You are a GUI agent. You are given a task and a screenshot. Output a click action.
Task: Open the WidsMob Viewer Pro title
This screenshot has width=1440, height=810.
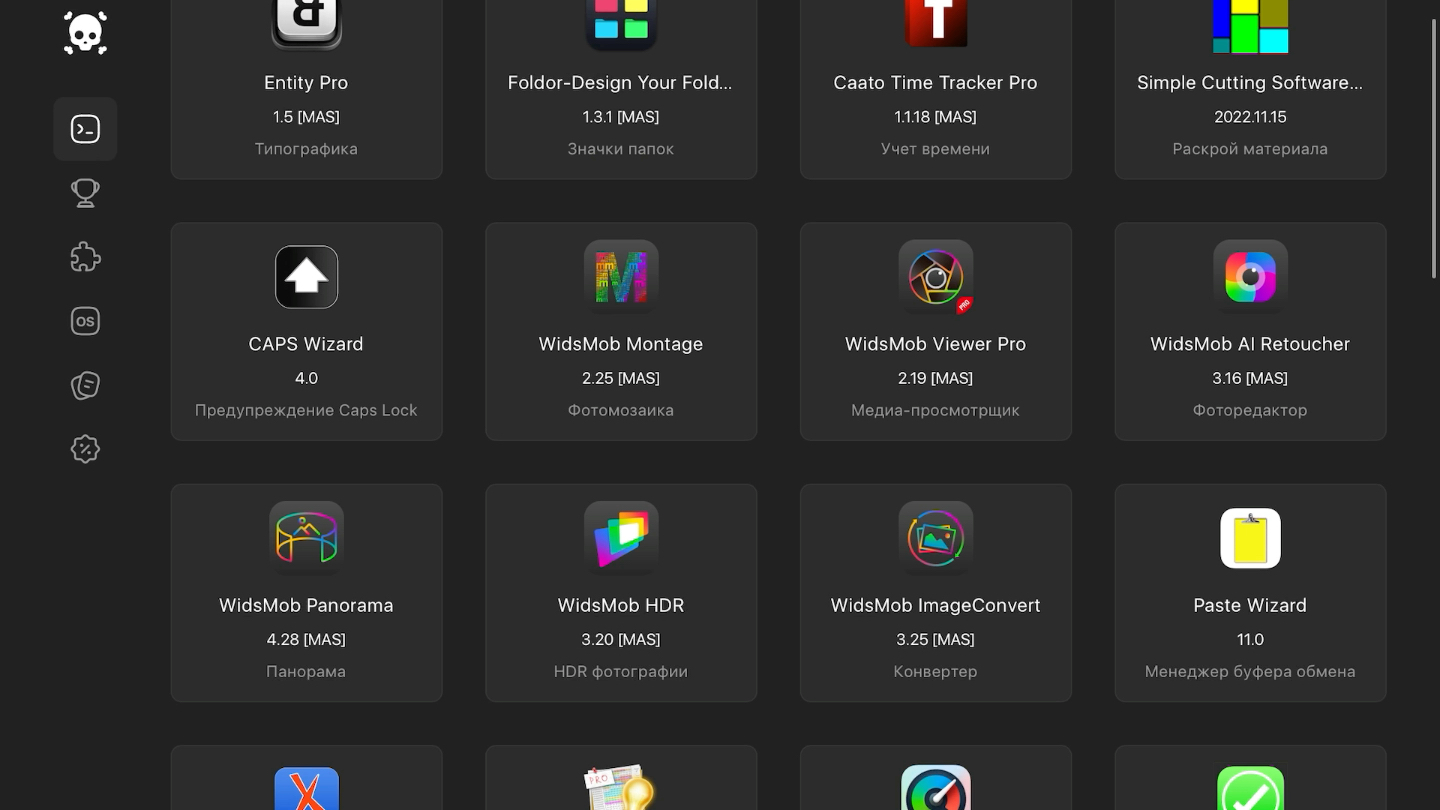936,344
